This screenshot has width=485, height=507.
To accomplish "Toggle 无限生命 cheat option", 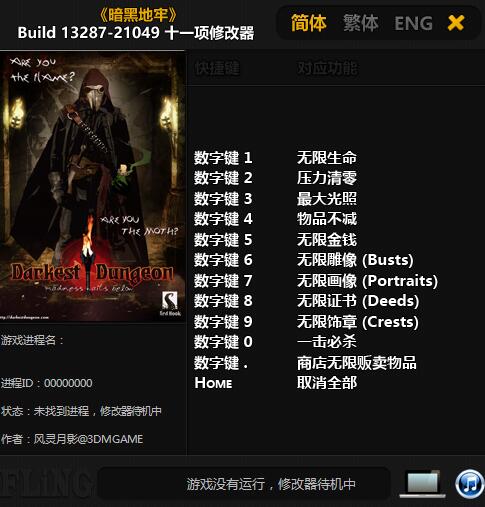I will pos(327,158).
